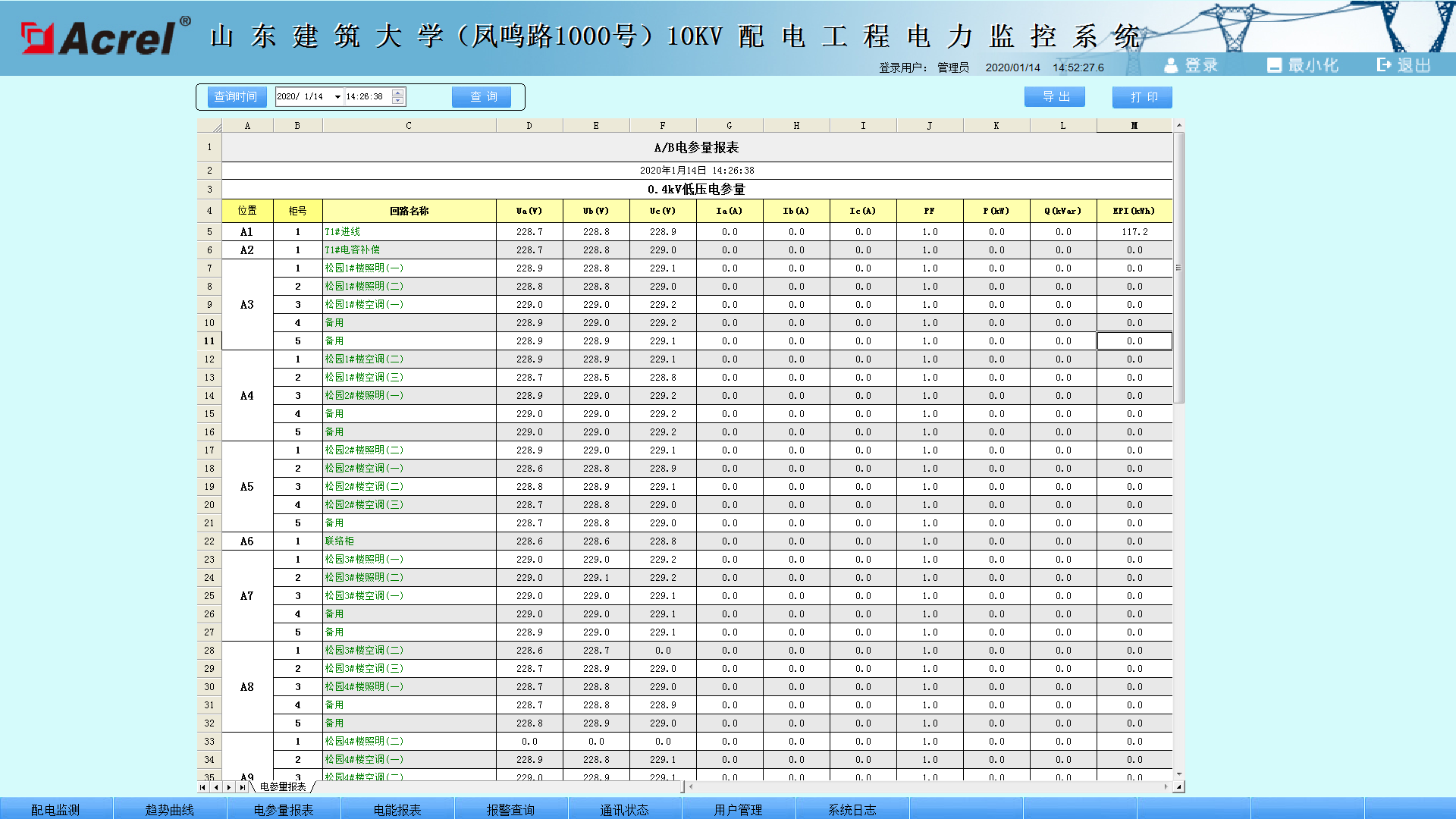Image resolution: width=1456 pixels, height=819 pixels.
Task: Open the 电能报表 bottom tab
Action: pyautogui.click(x=397, y=809)
